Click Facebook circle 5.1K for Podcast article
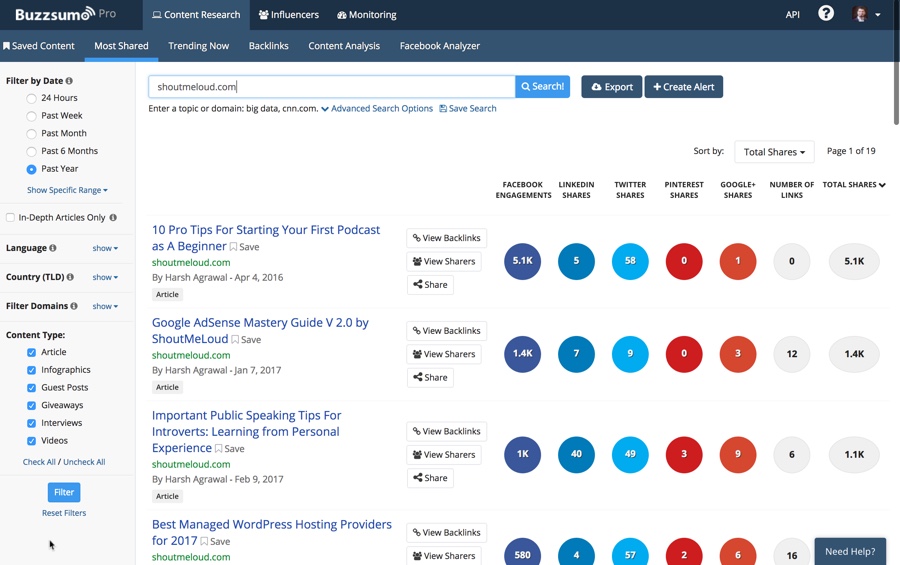The height and width of the screenshot is (565, 900). (x=522, y=261)
